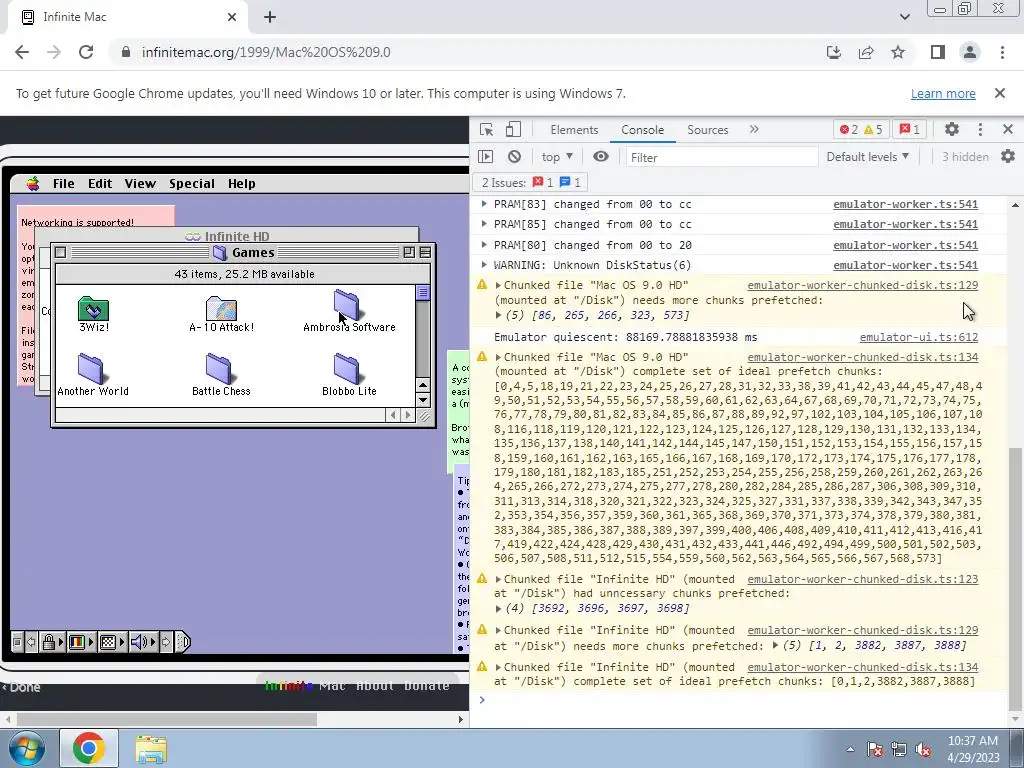Select the Battle Chess folder icon

pos(219,368)
